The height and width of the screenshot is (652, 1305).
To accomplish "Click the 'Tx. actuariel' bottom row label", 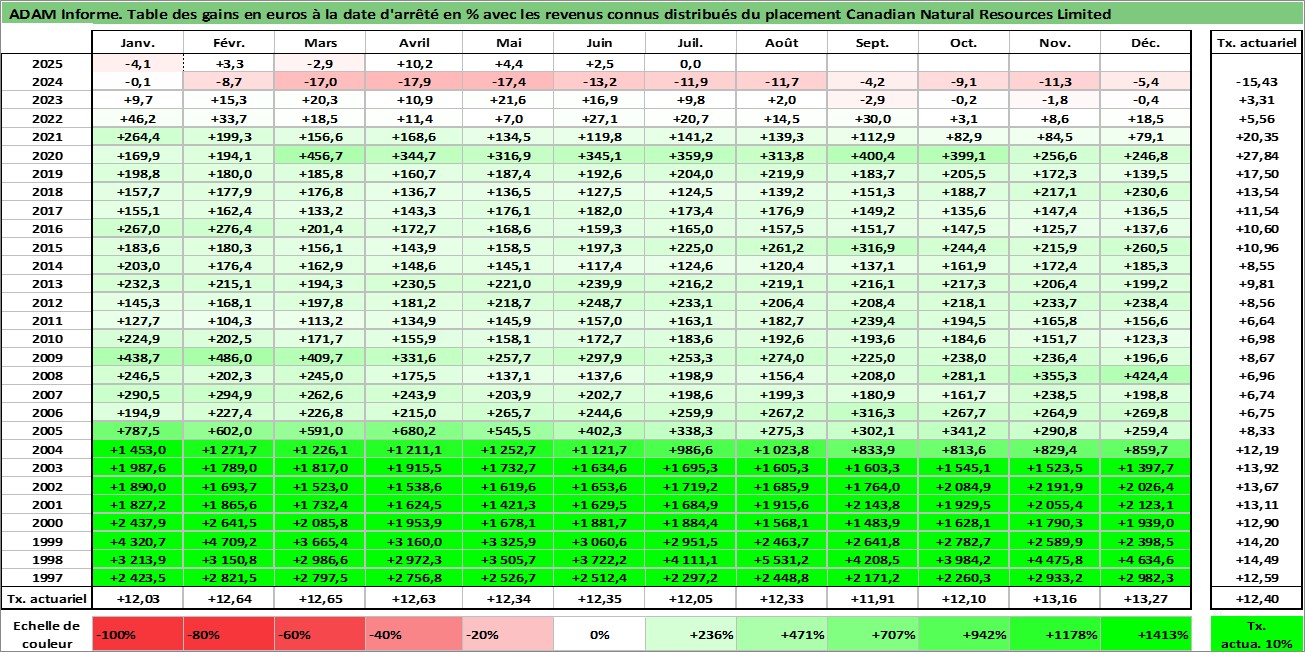I will click(47, 598).
